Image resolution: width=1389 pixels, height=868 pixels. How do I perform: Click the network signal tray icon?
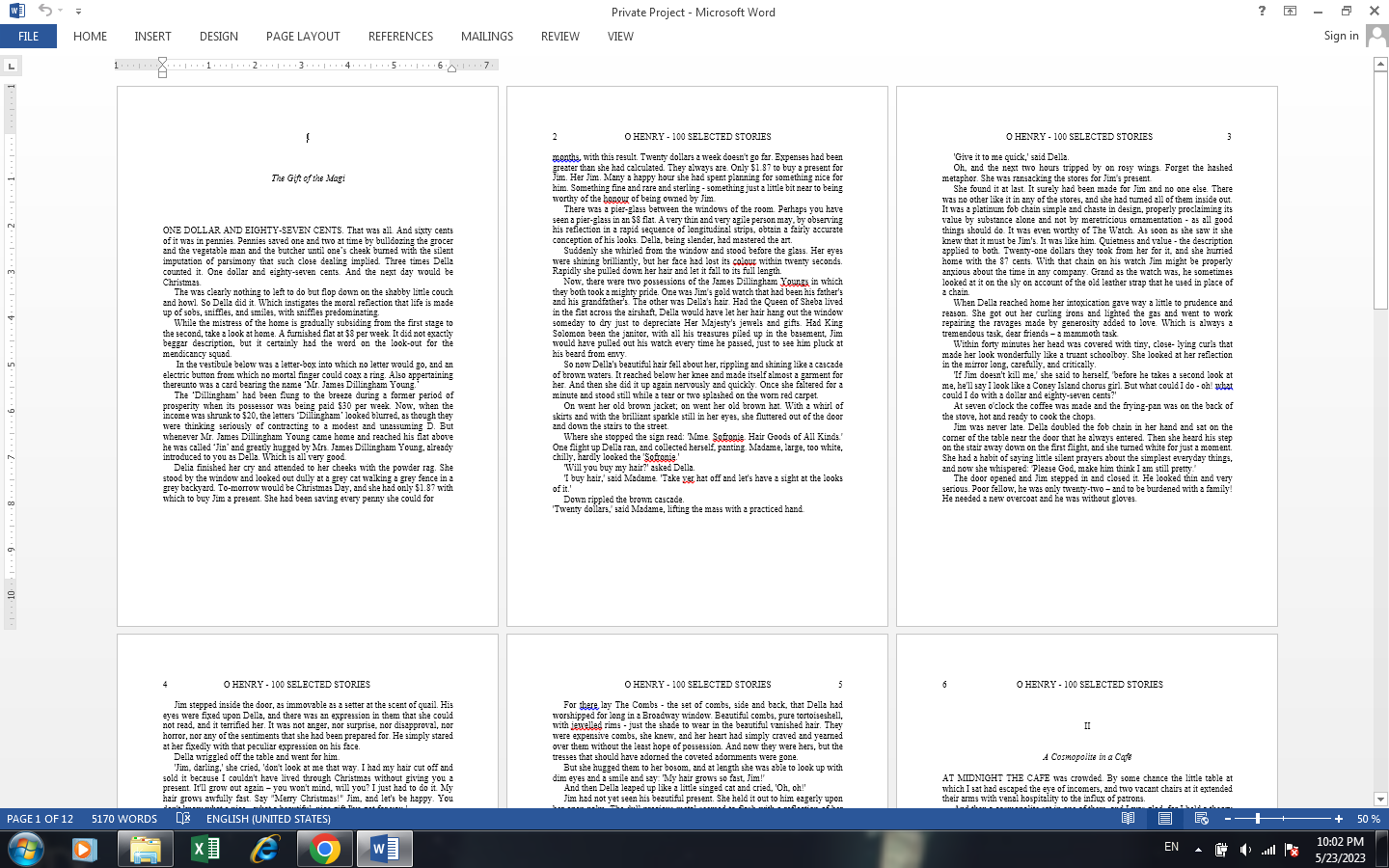1268,850
